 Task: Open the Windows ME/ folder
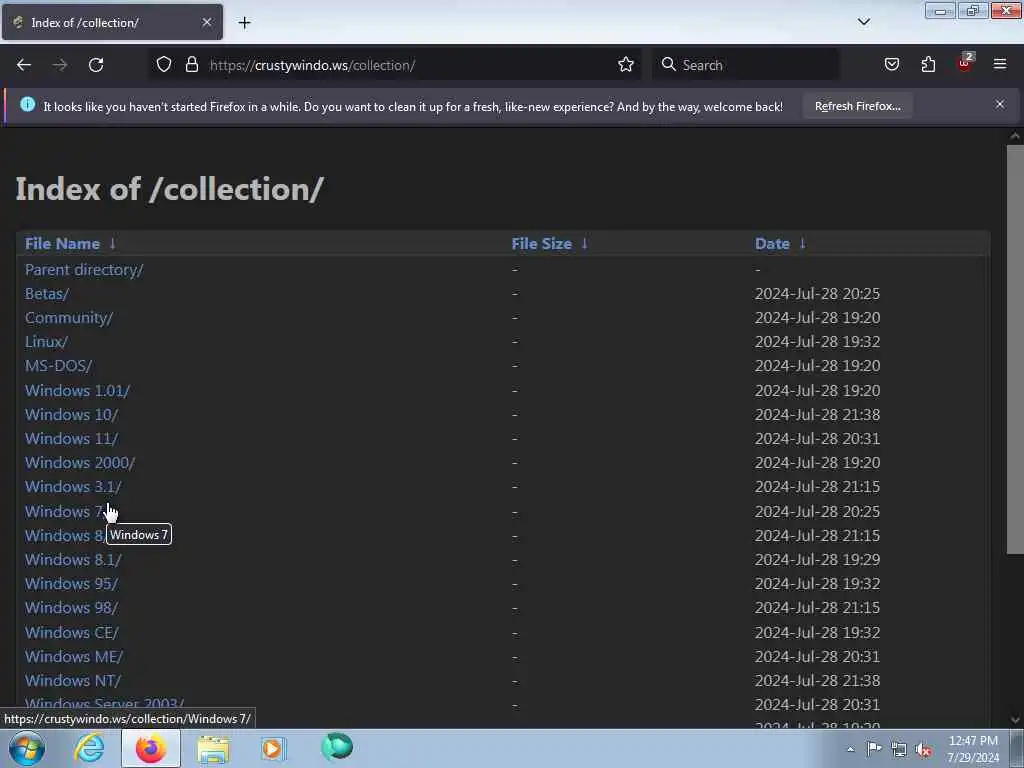tap(74, 657)
